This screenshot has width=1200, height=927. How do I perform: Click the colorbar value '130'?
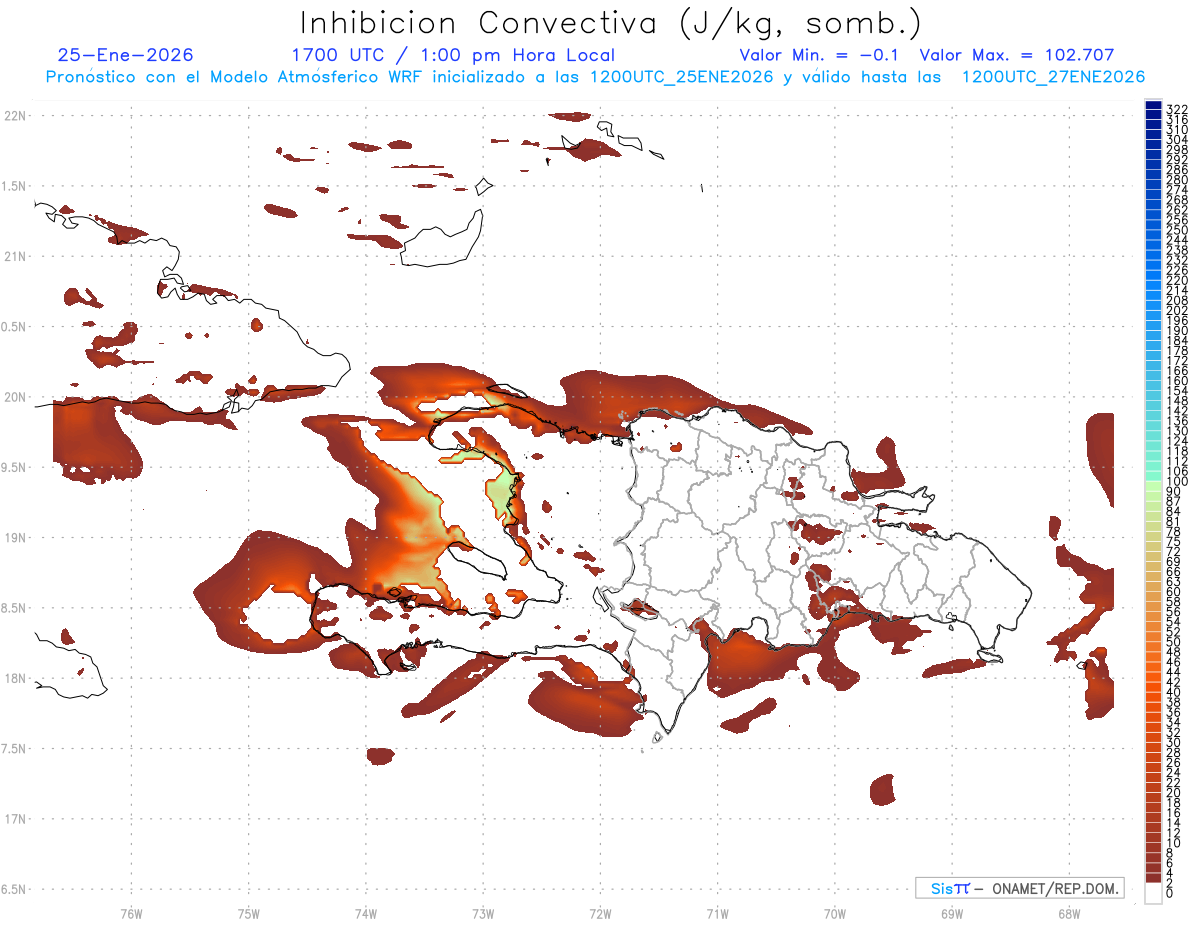click(1177, 431)
